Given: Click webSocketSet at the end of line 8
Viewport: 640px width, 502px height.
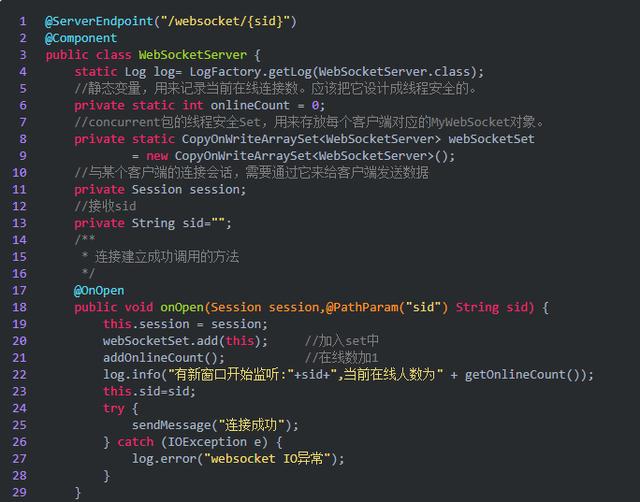Looking at the screenshot, I should pos(491,139).
